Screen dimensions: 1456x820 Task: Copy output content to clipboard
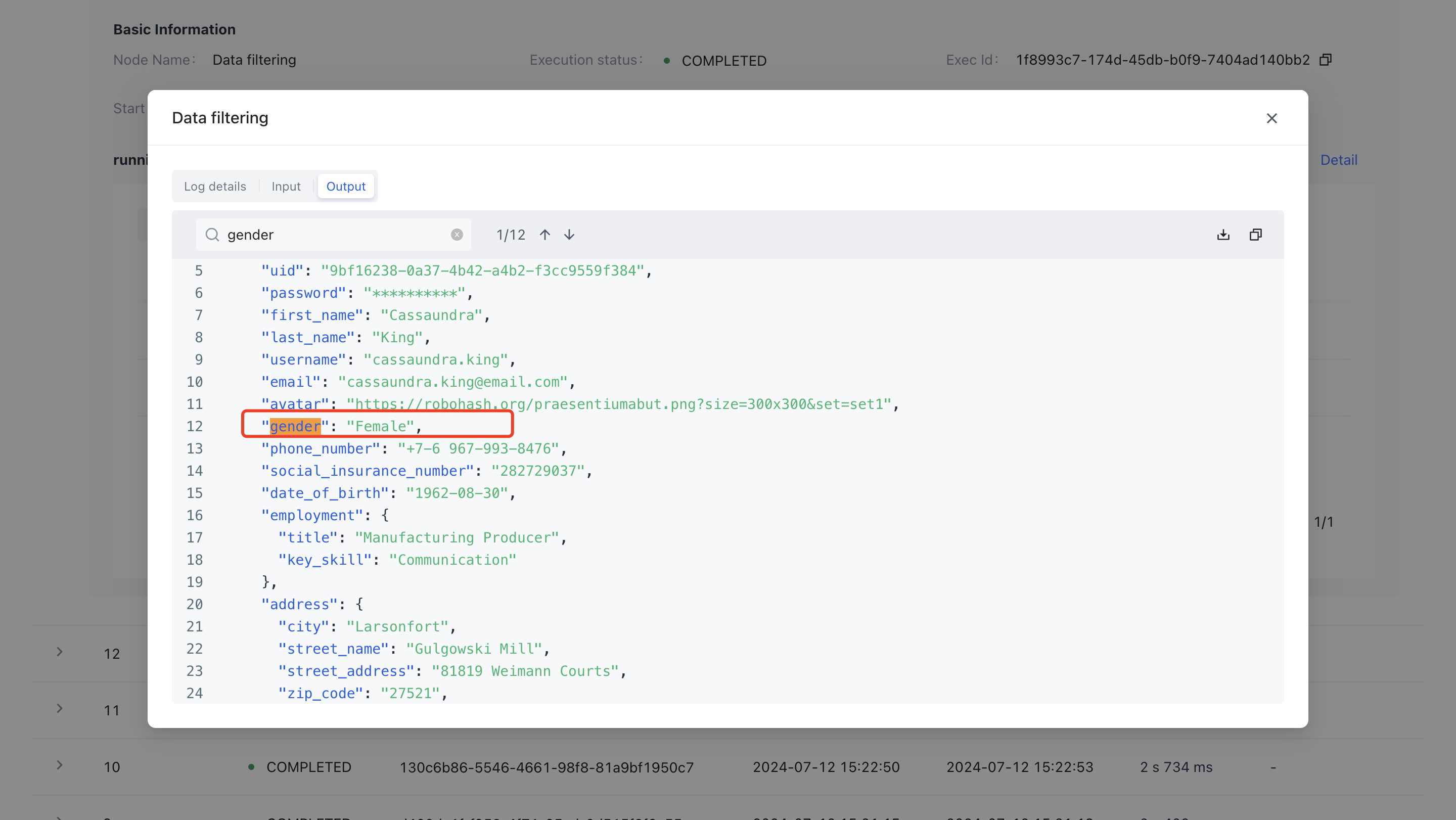point(1255,235)
